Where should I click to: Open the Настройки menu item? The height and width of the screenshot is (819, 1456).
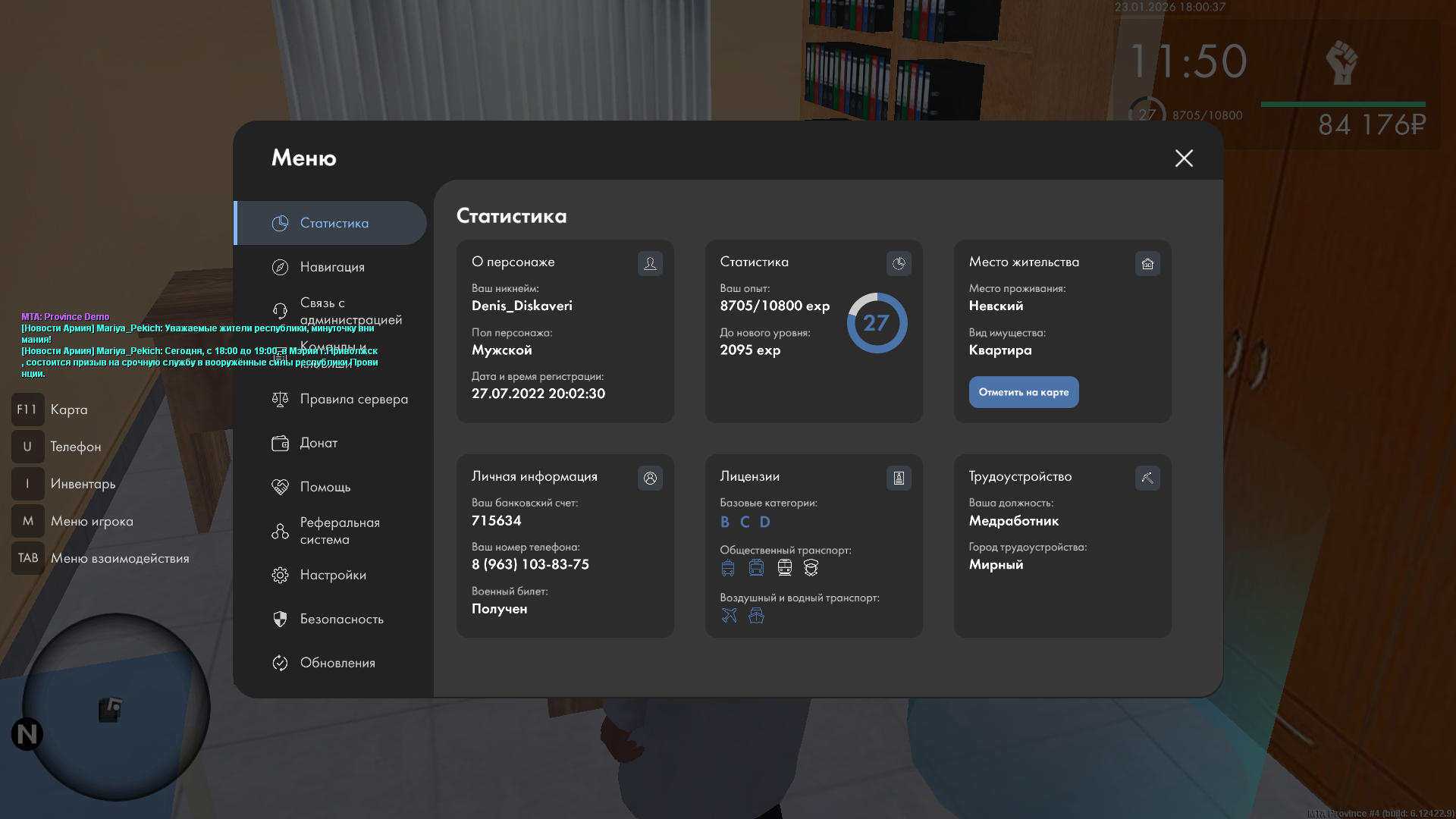(333, 575)
